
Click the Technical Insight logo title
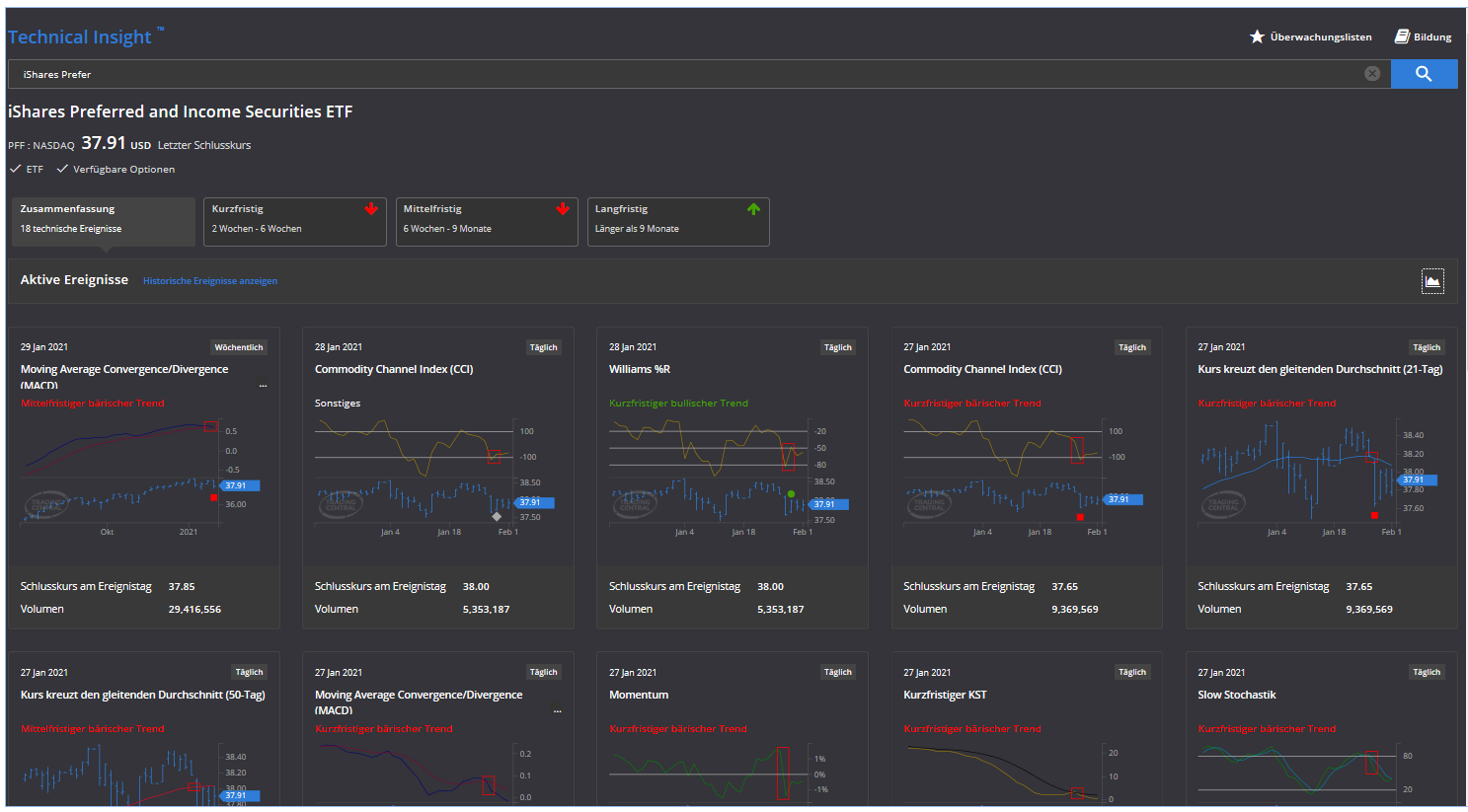(86, 37)
